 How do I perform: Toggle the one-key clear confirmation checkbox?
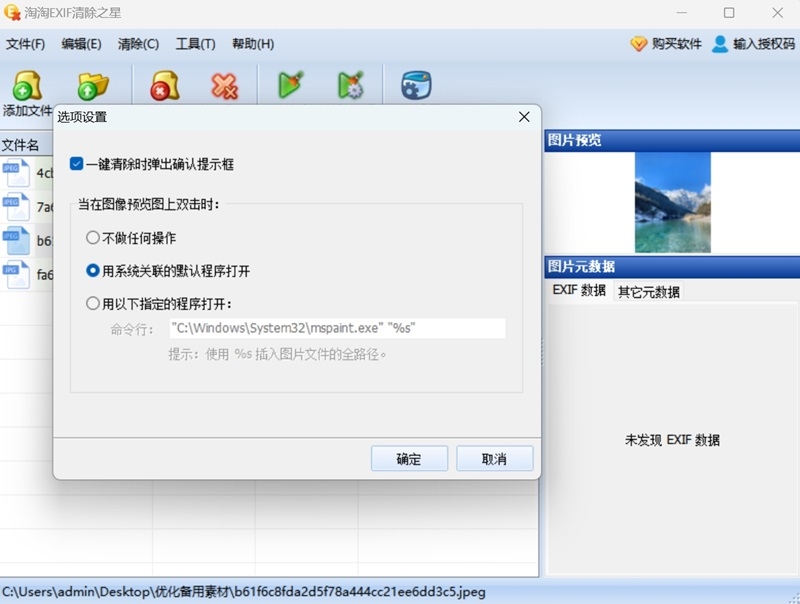tap(77, 164)
